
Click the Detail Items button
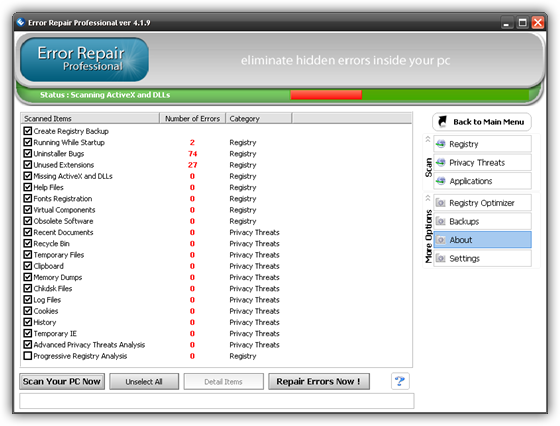tap(224, 381)
